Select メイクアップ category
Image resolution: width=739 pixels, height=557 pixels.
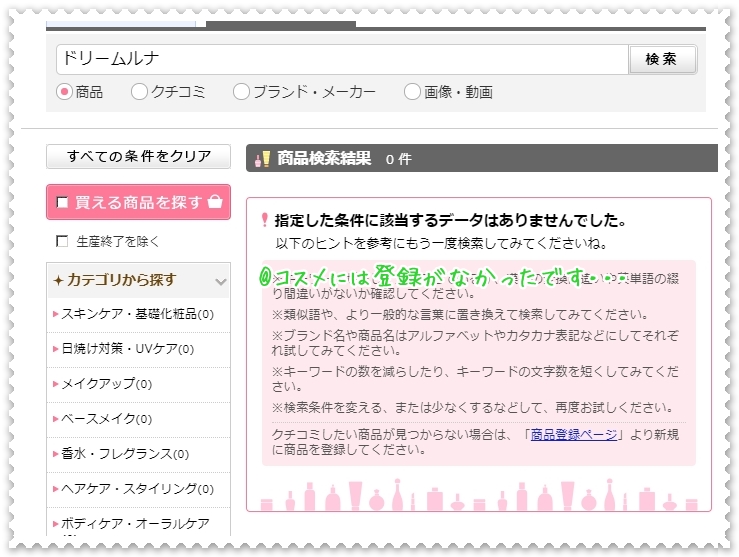100,384
